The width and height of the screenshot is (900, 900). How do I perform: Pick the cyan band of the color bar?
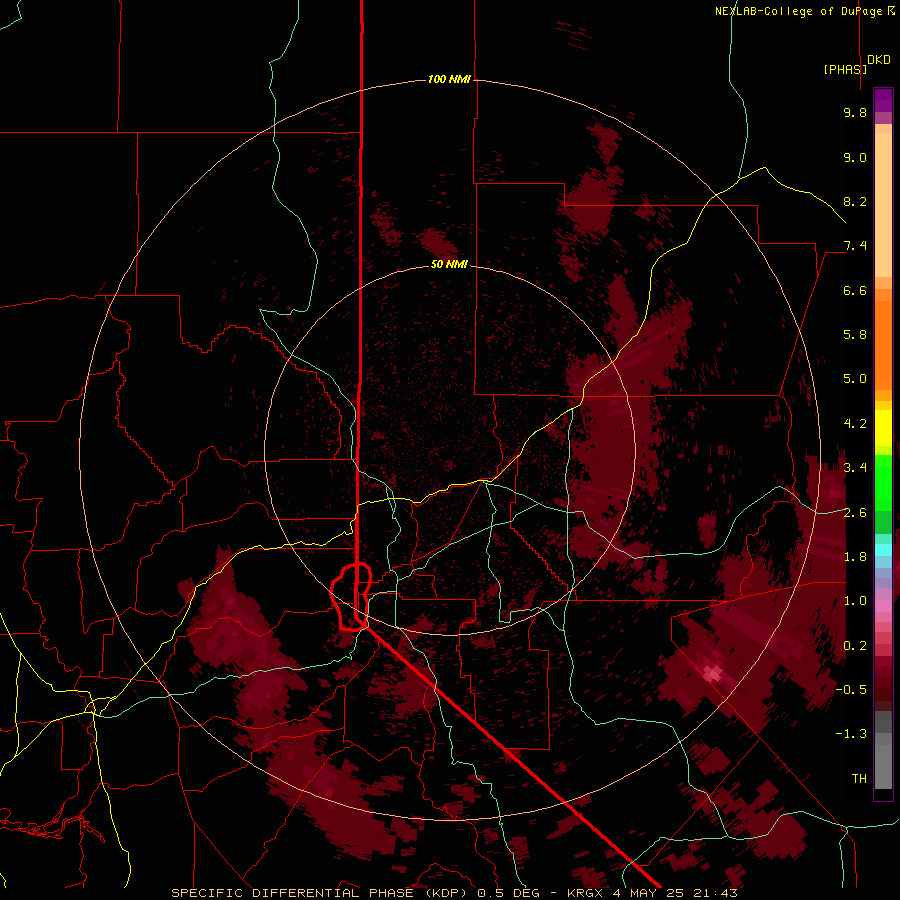[x=883, y=550]
